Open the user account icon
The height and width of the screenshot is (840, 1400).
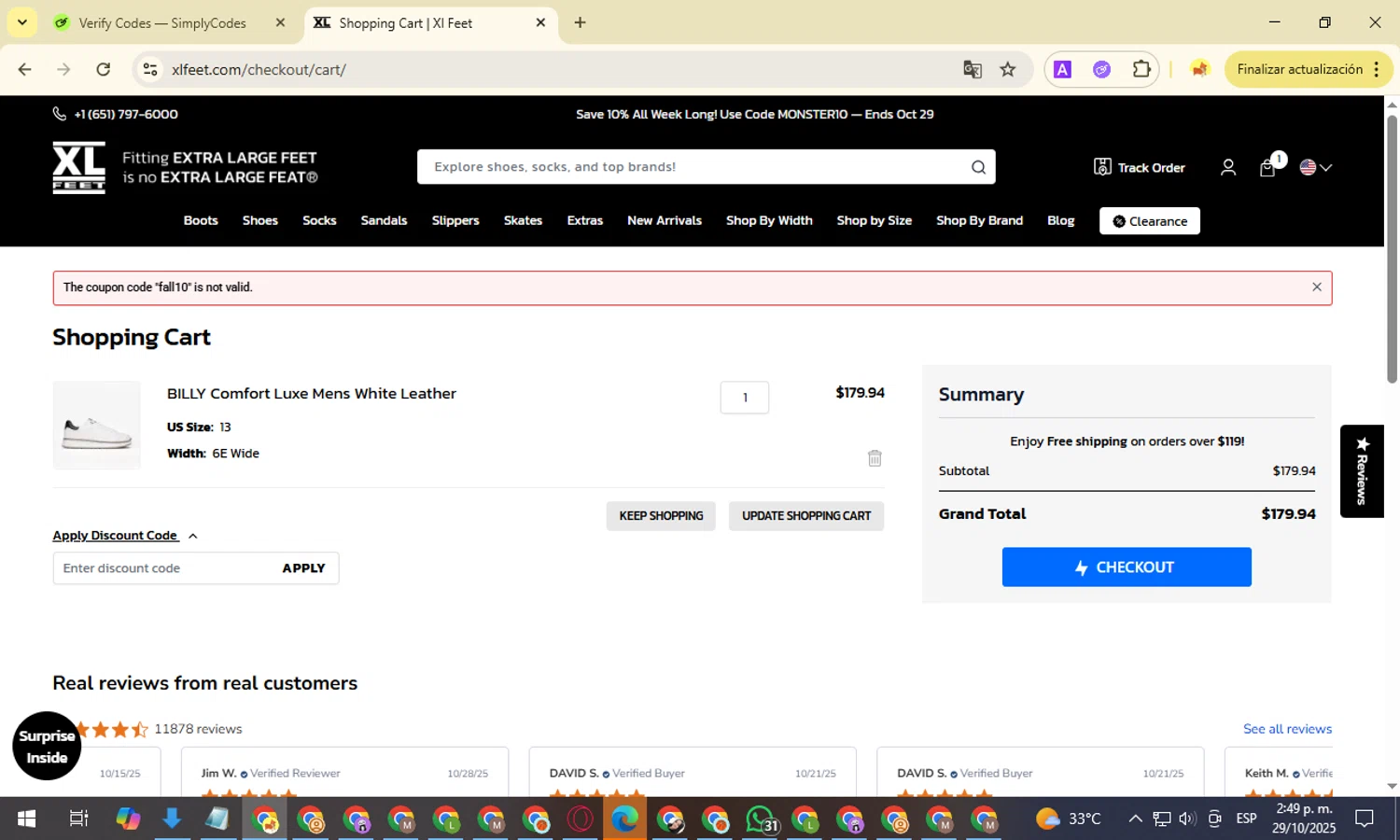(x=1228, y=168)
